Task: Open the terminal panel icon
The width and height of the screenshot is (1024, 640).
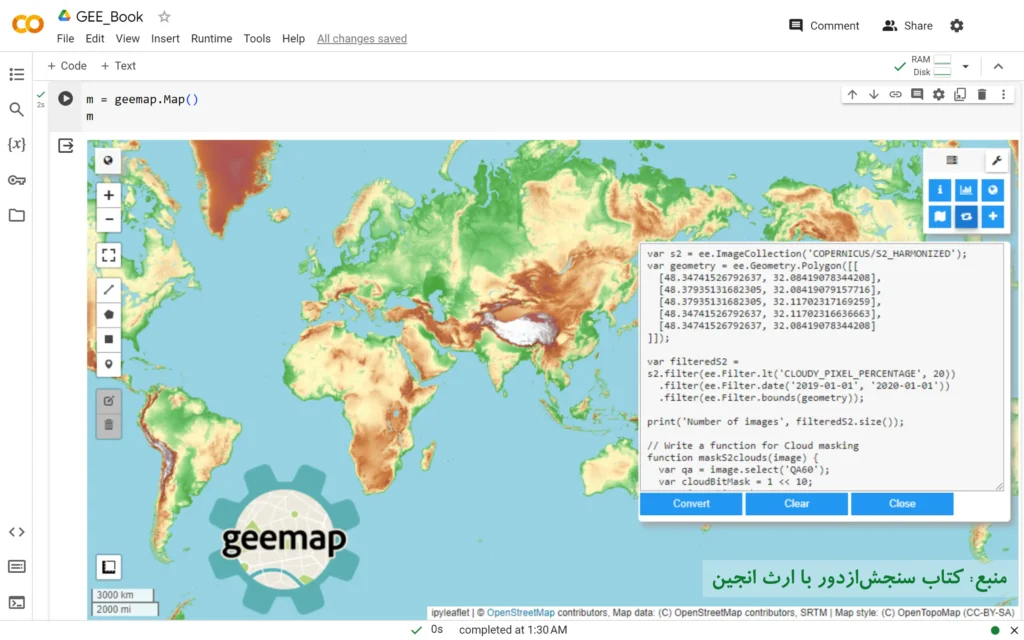Action: (x=17, y=602)
